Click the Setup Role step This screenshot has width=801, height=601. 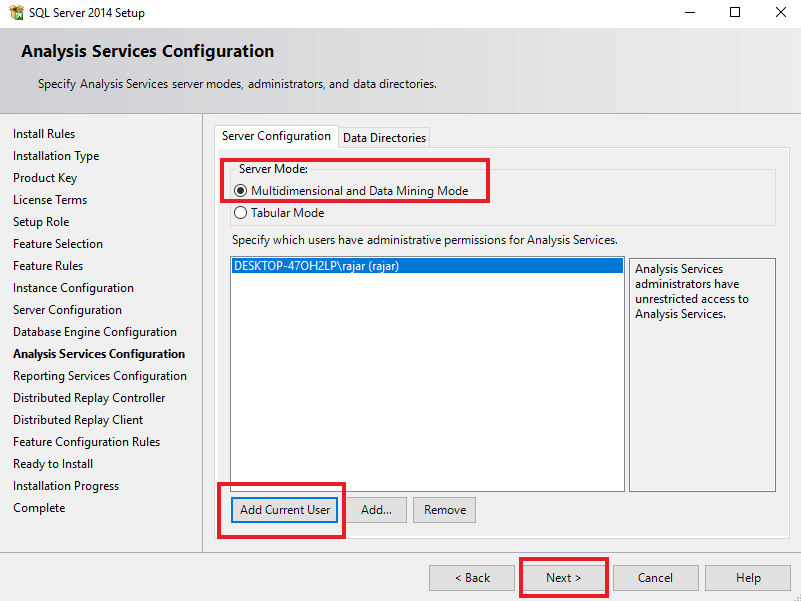coord(41,222)
